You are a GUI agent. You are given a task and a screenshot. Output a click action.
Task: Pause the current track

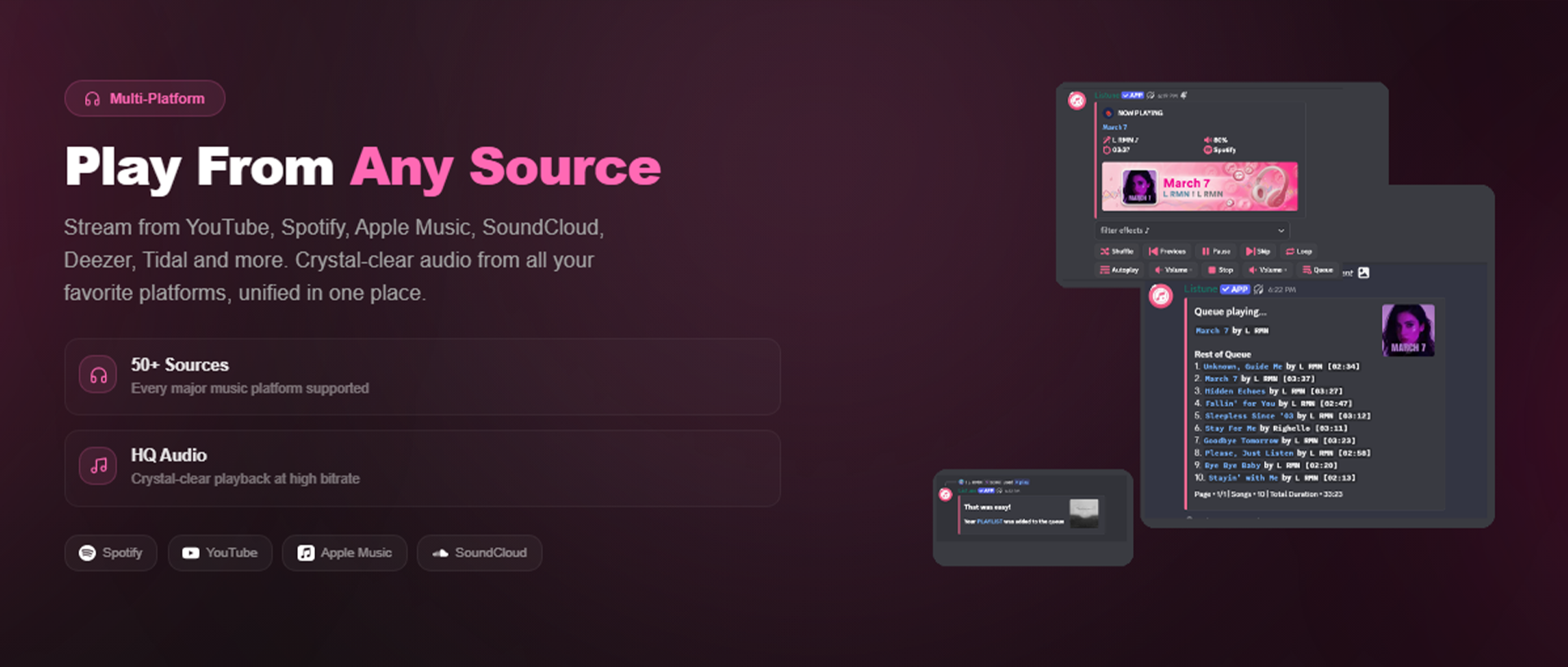pos(1216,251)
